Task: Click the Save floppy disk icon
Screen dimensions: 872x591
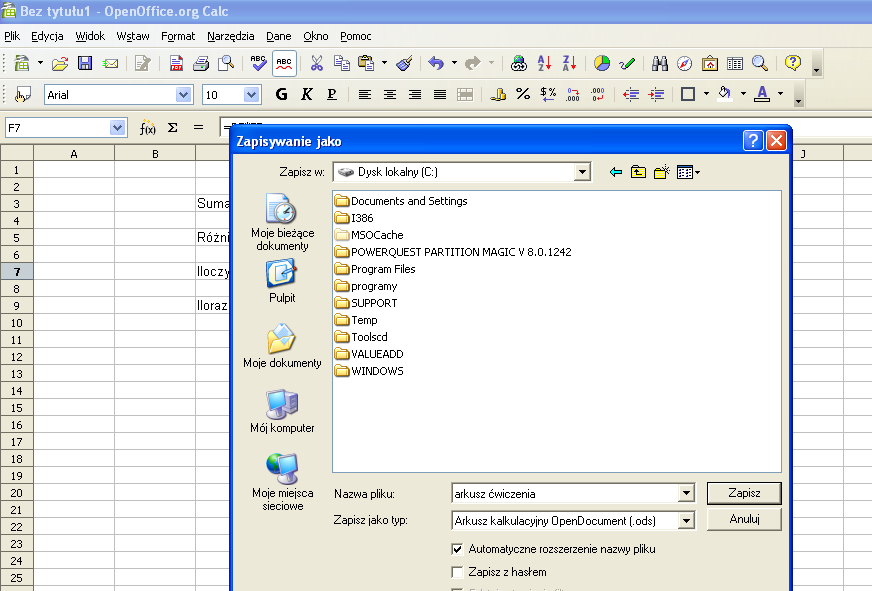Action: click(85, 63)
